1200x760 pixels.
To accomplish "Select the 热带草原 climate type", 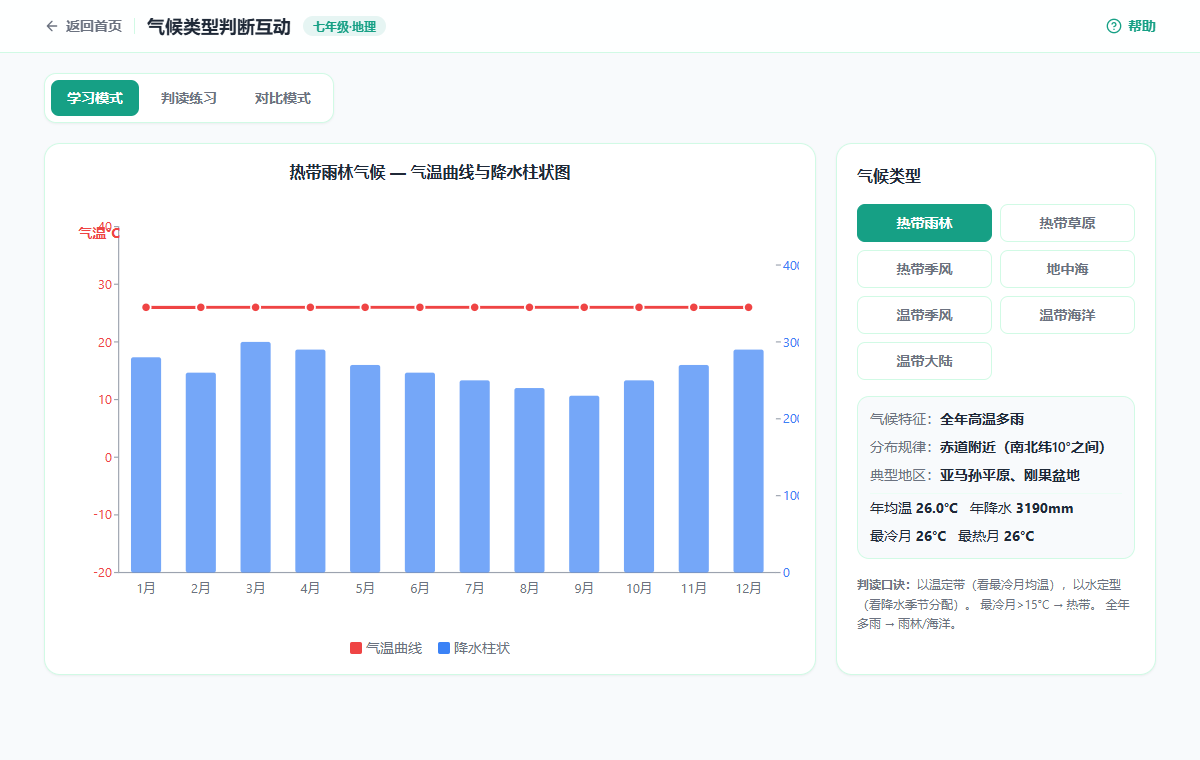I will coord(1067,223).
